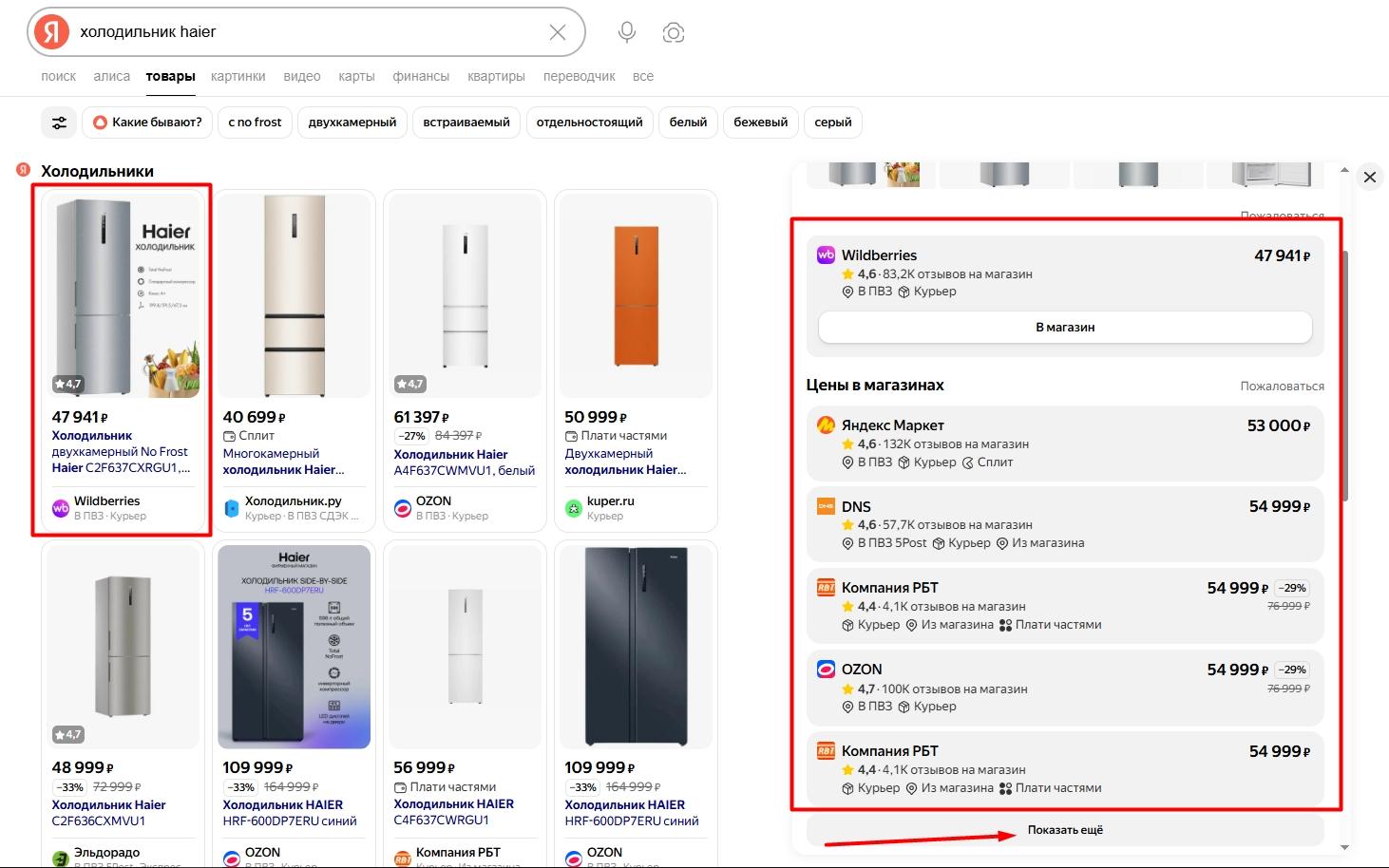Open Холодильник Haier C2F636CXMVU1 title link

click(x=108, y=813)
